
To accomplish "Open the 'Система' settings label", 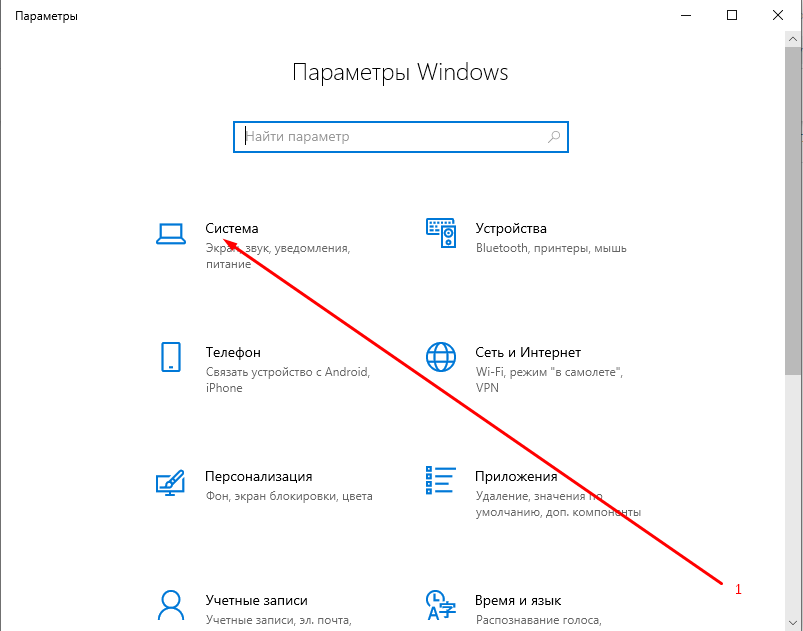I will point(232,228).
